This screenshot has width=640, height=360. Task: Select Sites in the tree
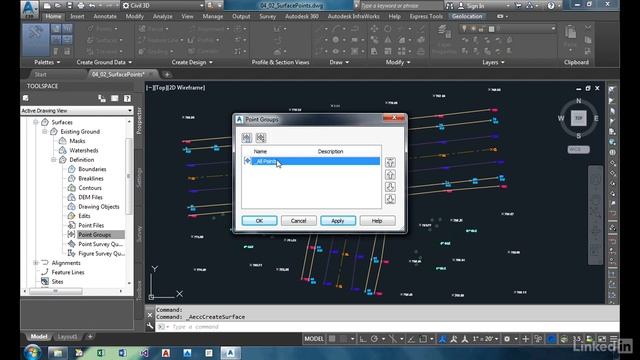coord(57,282)
